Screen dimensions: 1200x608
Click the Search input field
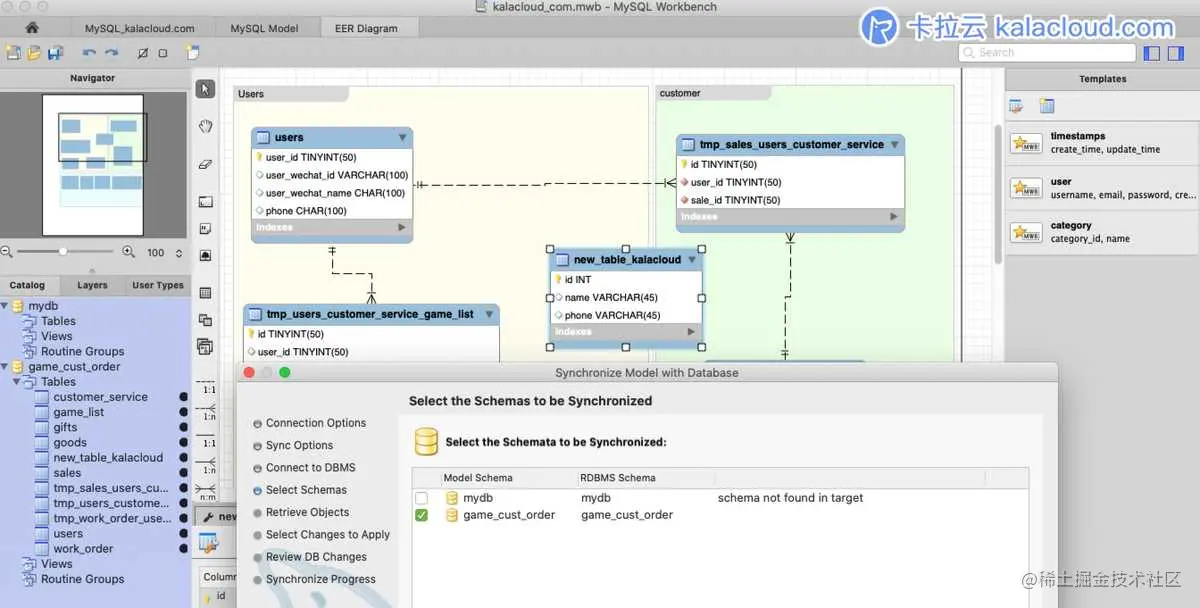coord(1047,52)
